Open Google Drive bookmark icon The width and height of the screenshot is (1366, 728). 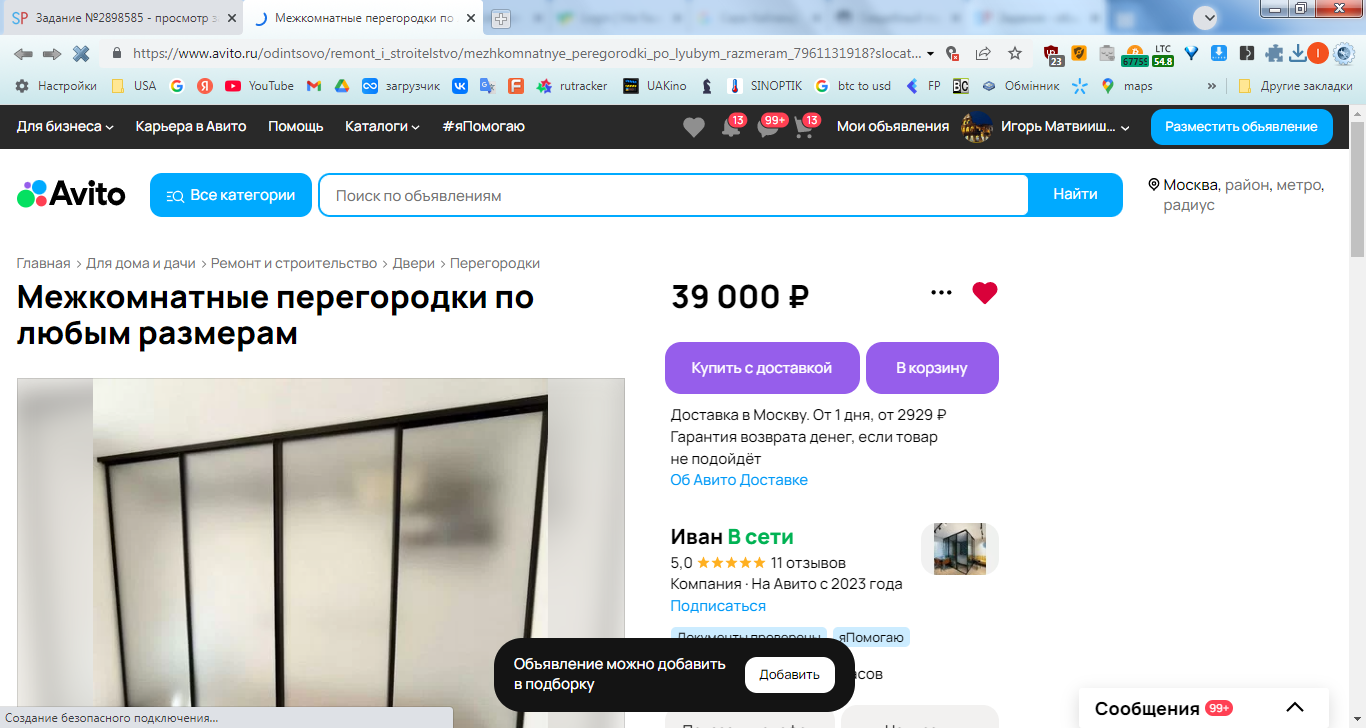click(341, 86)
